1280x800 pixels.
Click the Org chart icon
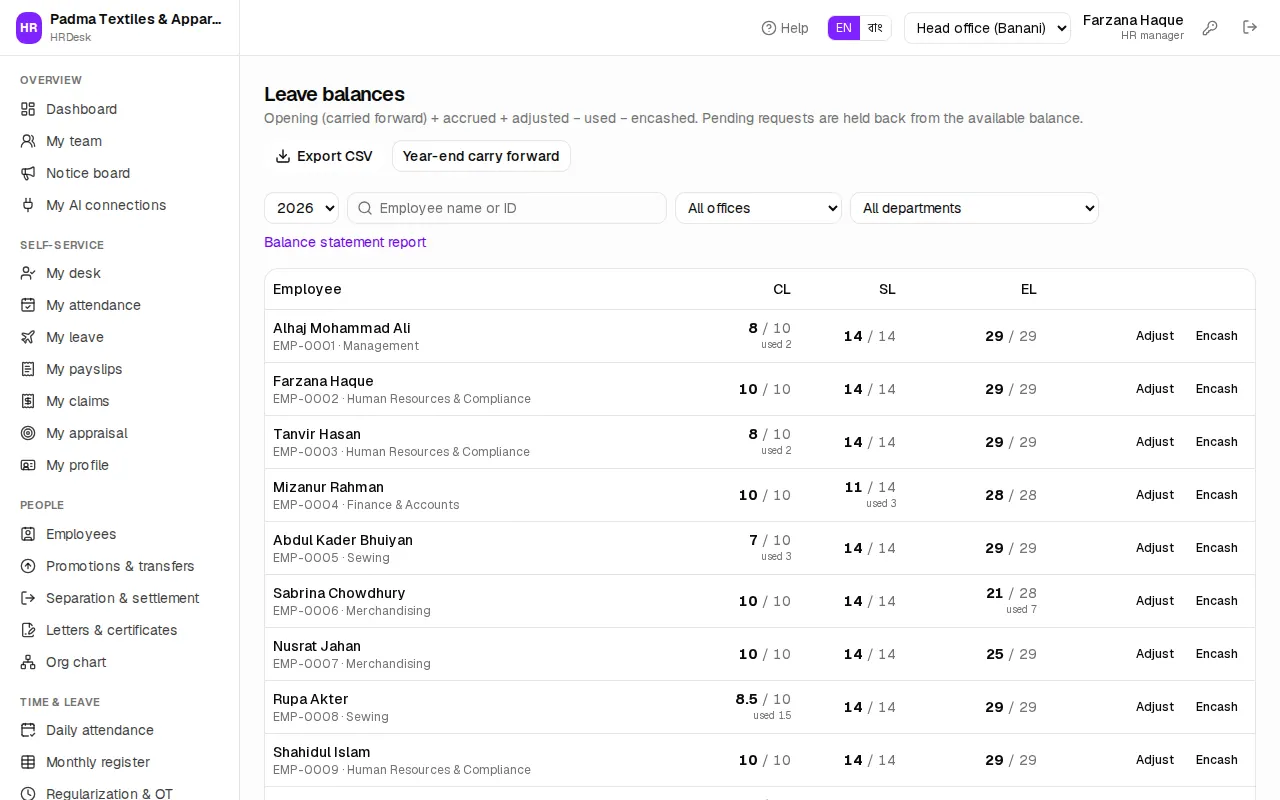pyautogui.click(x=28, y=662)
